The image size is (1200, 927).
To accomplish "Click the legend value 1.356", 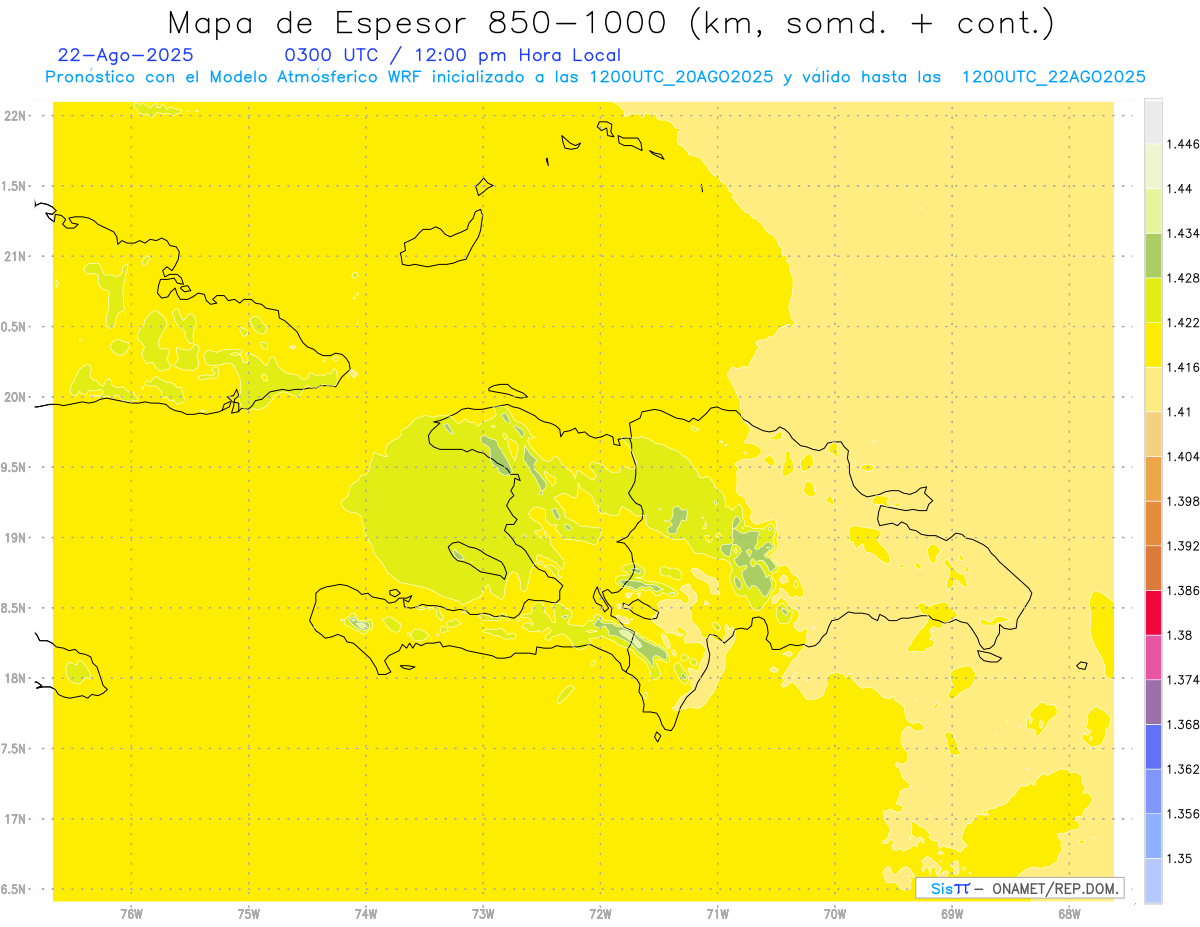I will click(1183, 813).
